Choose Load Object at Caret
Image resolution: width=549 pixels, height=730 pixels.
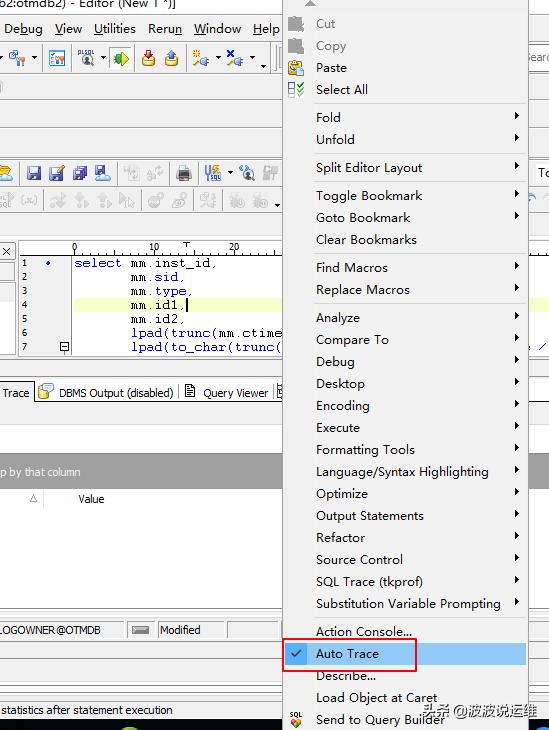405,697
